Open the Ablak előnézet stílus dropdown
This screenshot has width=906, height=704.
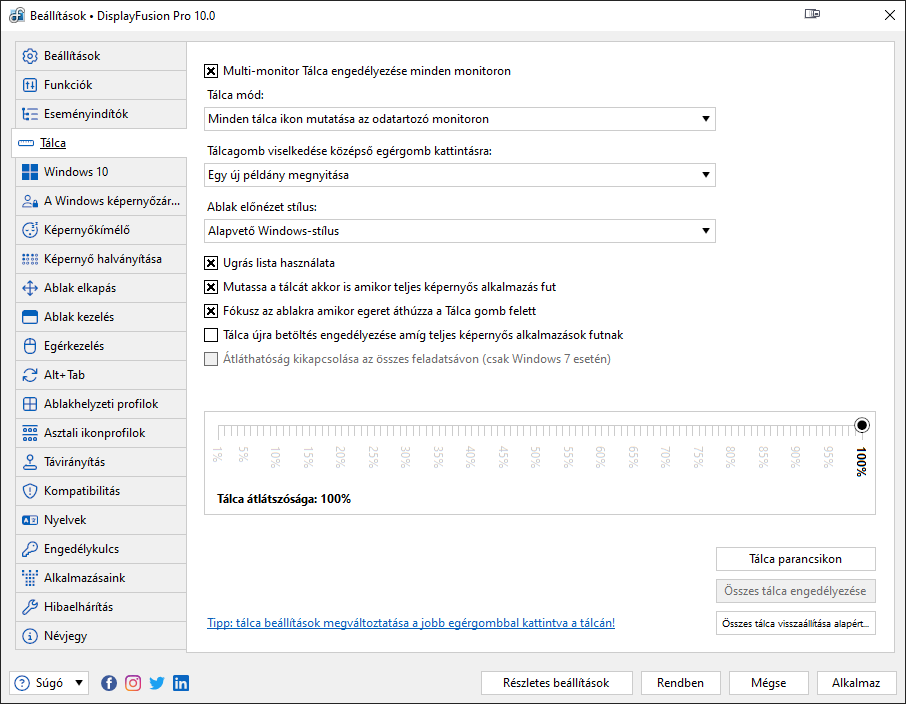(x=460, y=231)
